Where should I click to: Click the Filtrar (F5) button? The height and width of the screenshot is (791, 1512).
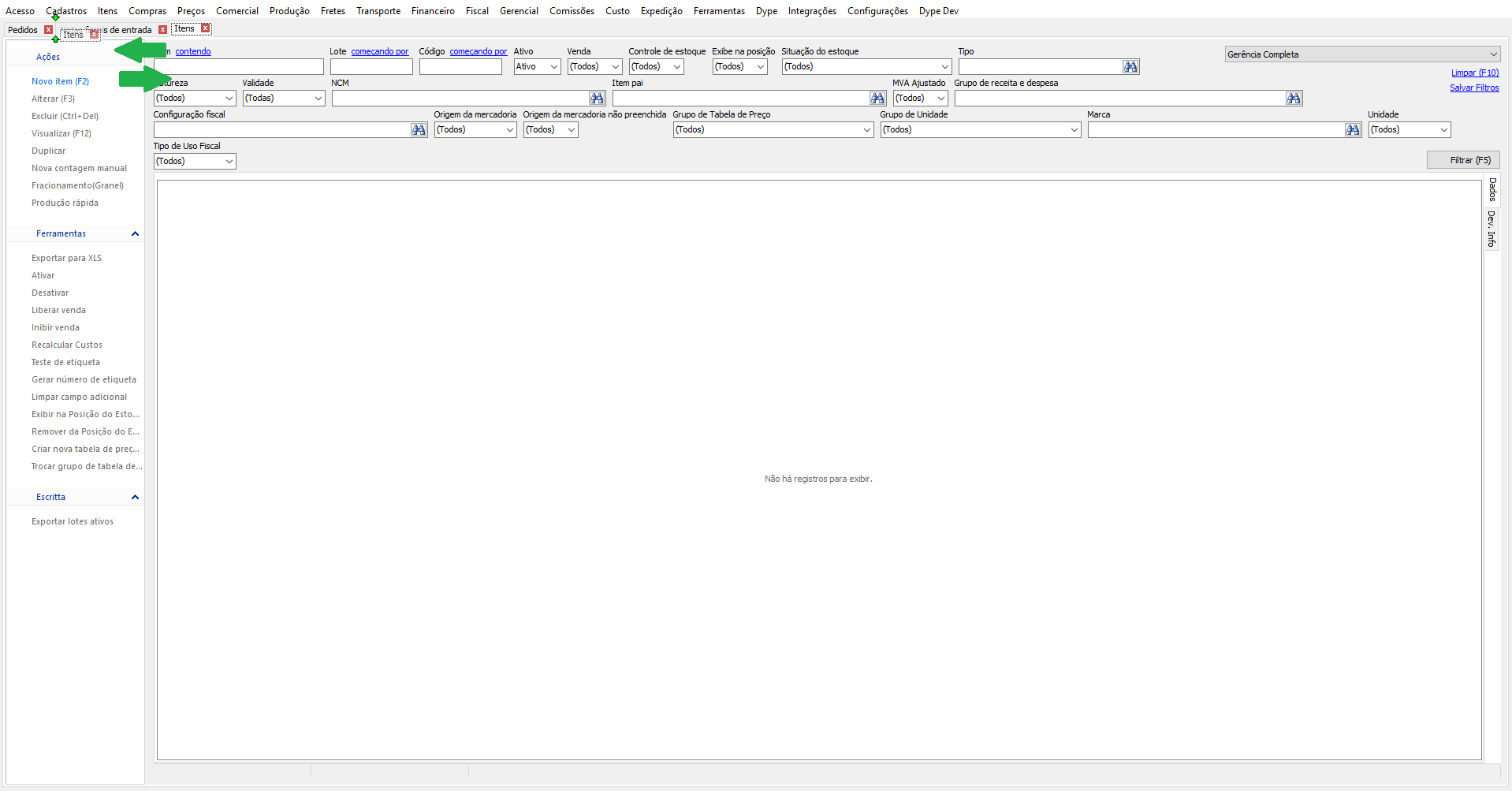click(1463, 160)
